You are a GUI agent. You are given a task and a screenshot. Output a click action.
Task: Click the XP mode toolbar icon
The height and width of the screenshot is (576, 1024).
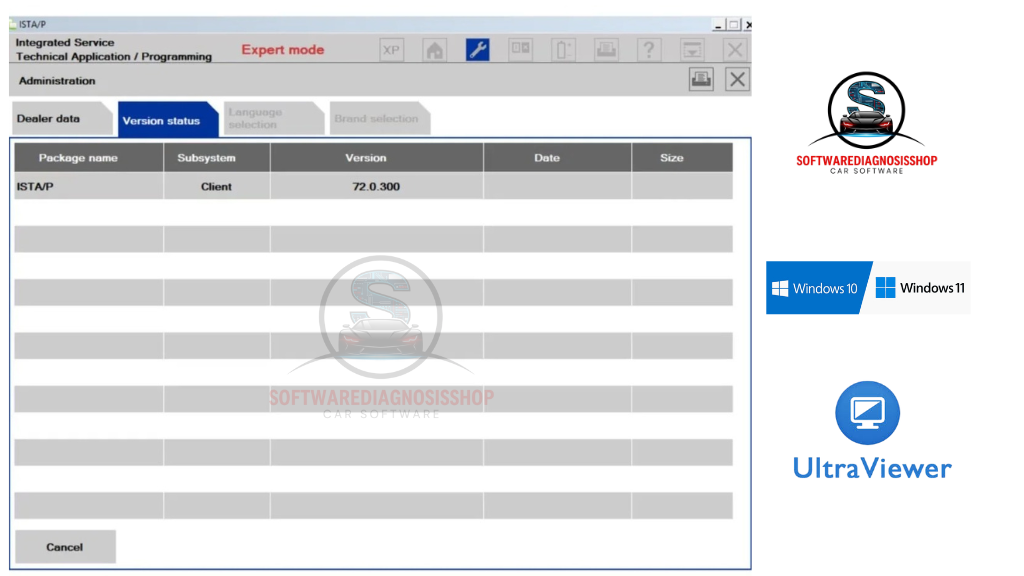[x=391, y=50]
